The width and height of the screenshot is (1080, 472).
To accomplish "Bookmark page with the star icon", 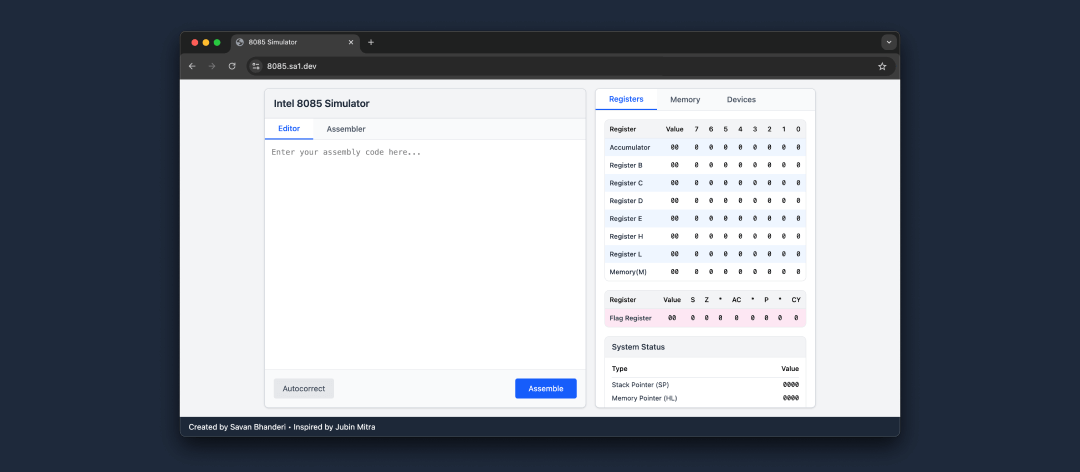I will point(882,66).
